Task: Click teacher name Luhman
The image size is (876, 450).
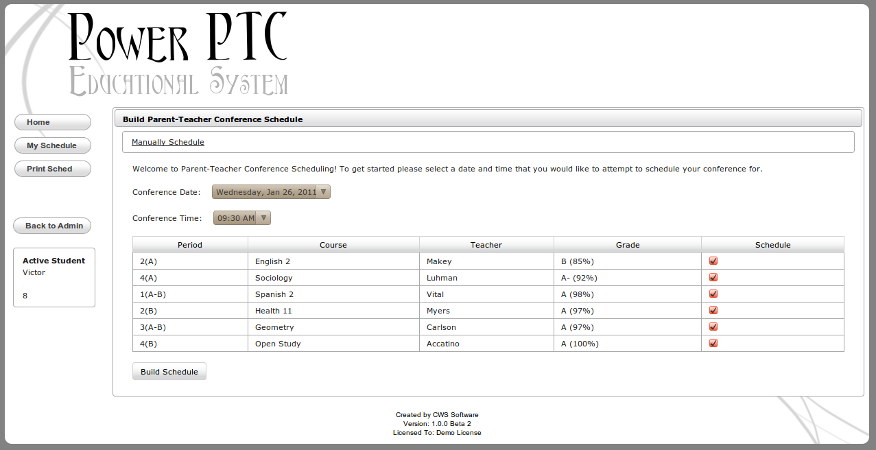Action: [441, 278]
